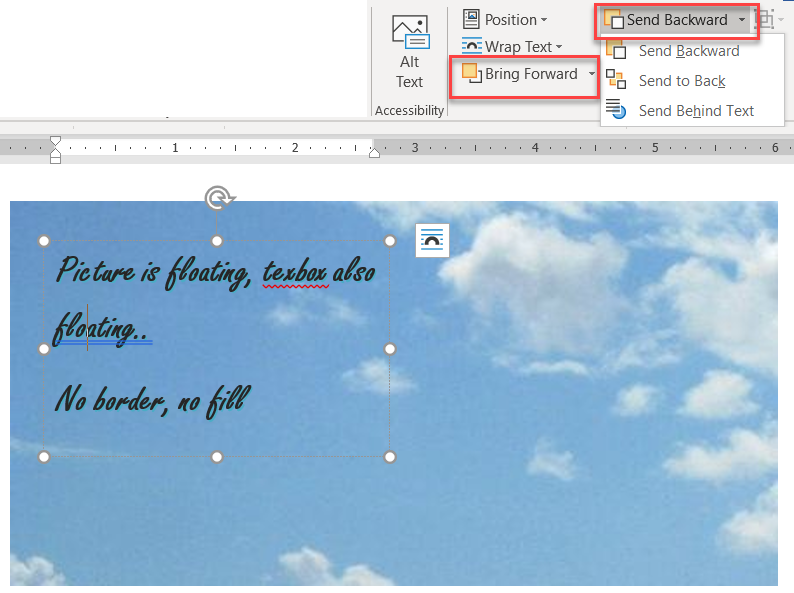Click the text "No border, no fill"

pyautogui.click(x=153, y=401)
